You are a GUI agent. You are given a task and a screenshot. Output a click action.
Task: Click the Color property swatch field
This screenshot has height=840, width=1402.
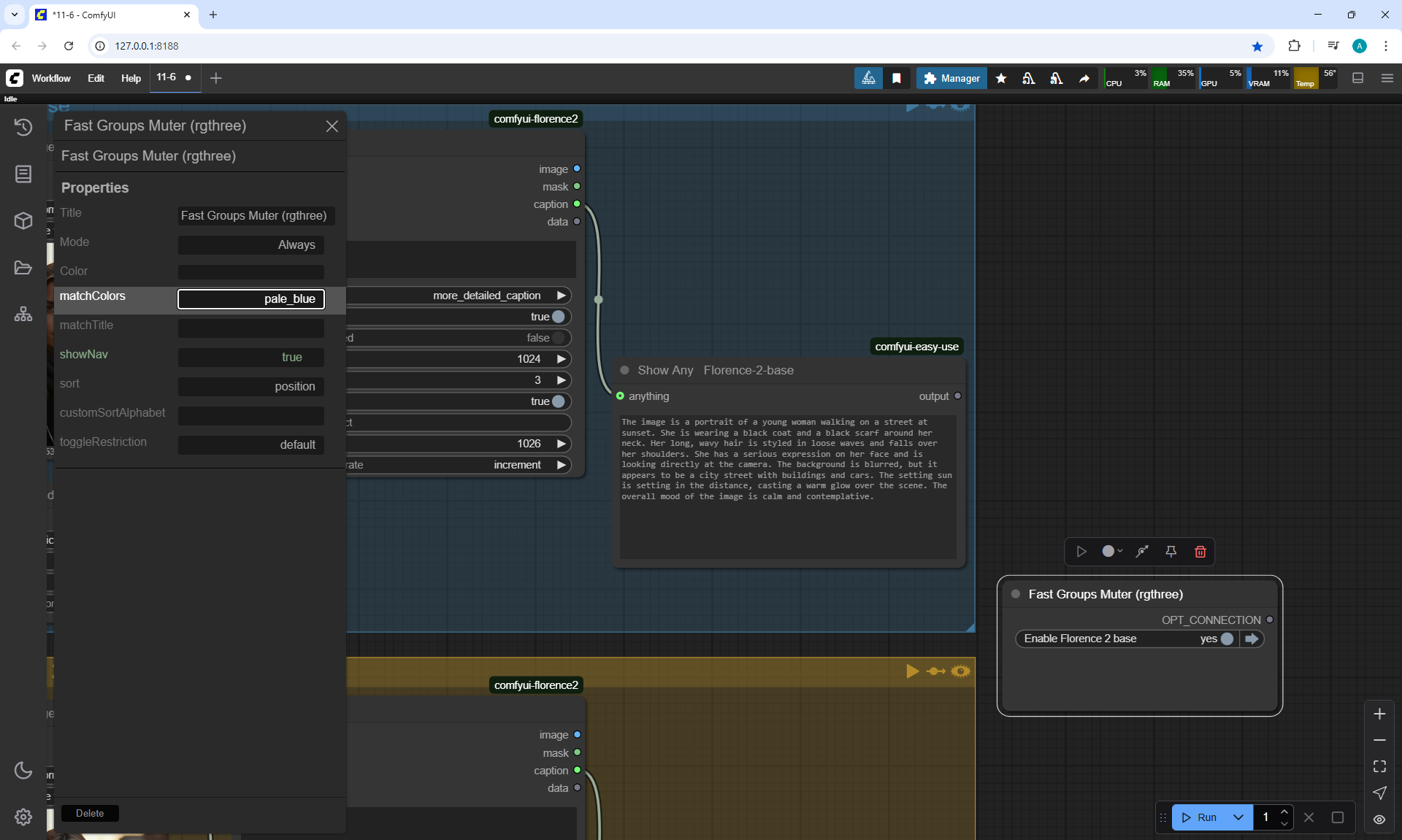pos(250,271)
